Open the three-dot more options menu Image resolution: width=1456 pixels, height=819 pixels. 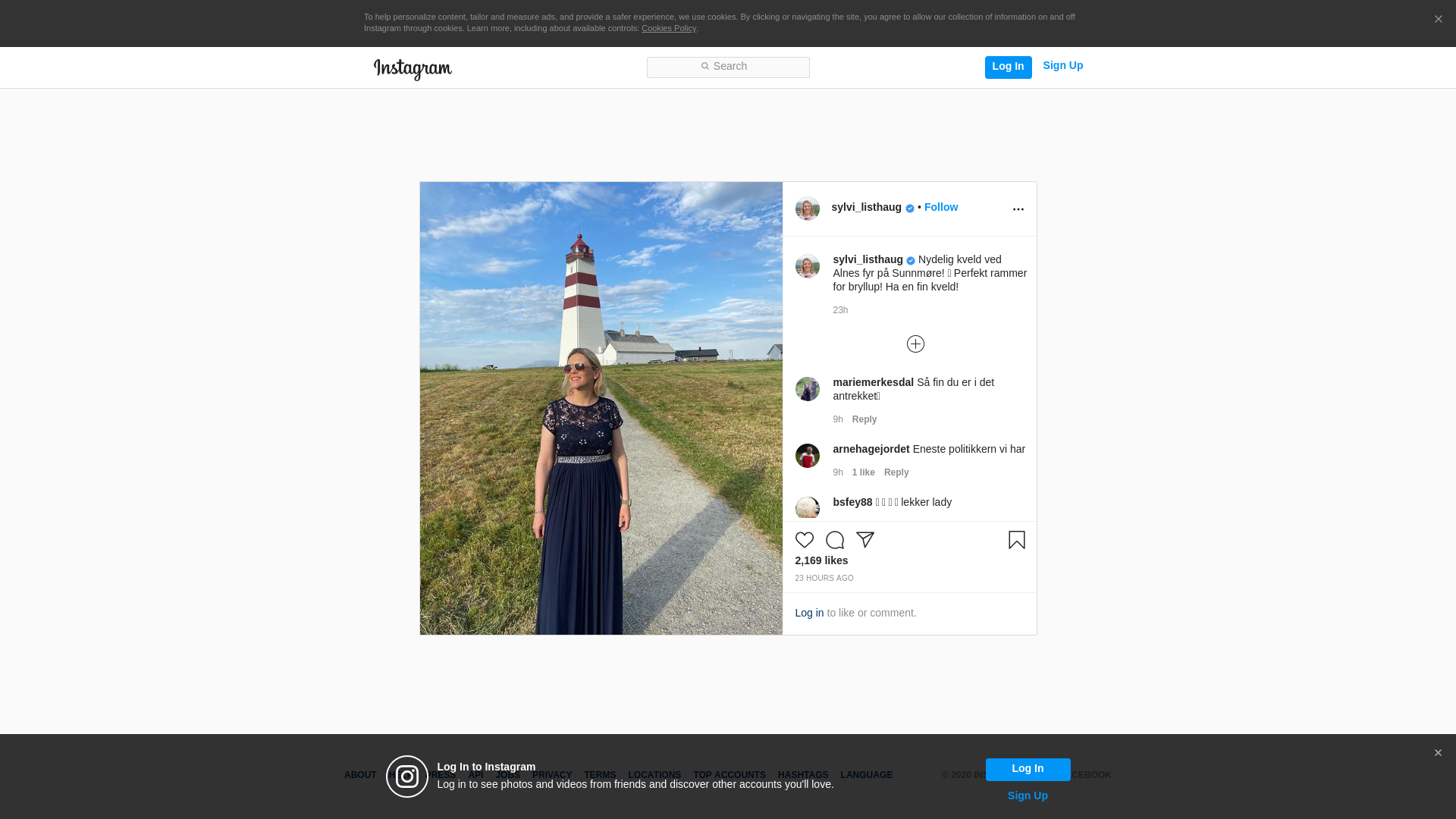pos(1018,209)
